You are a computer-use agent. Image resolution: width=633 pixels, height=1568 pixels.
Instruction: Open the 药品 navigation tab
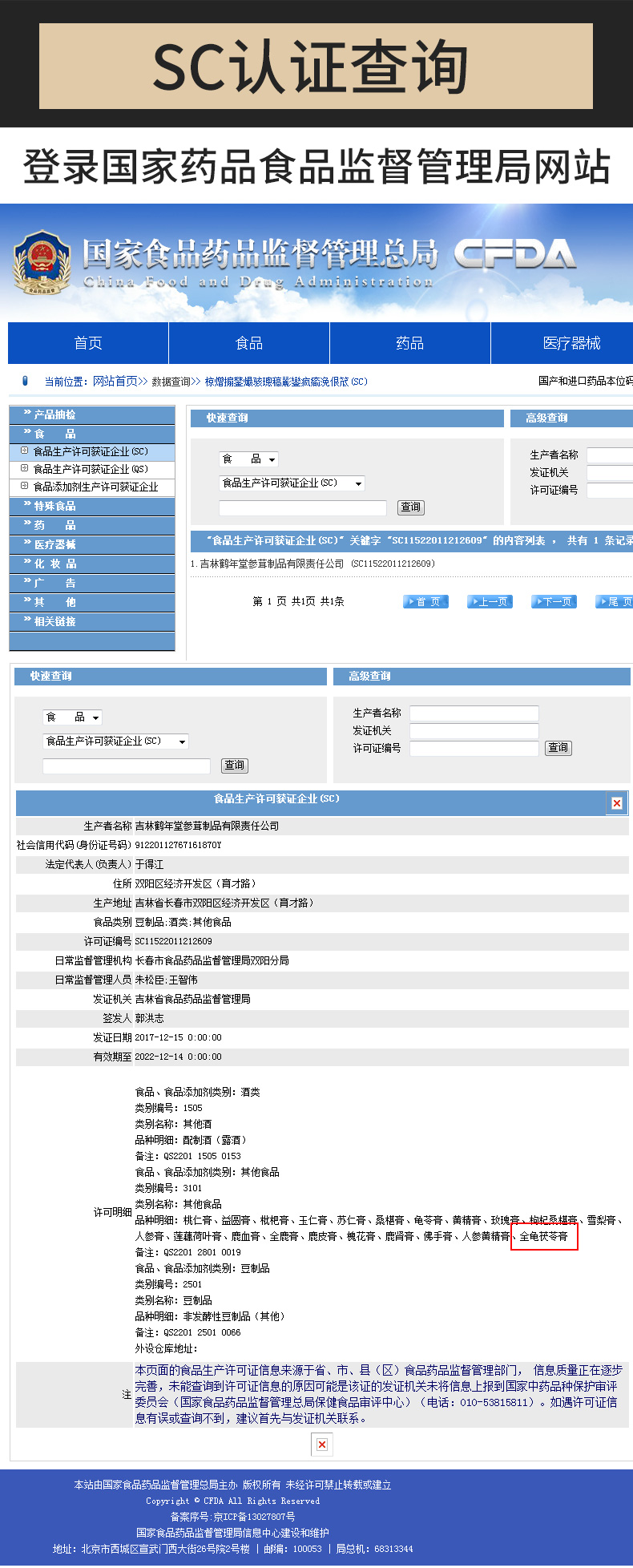(x=409, y=343)
